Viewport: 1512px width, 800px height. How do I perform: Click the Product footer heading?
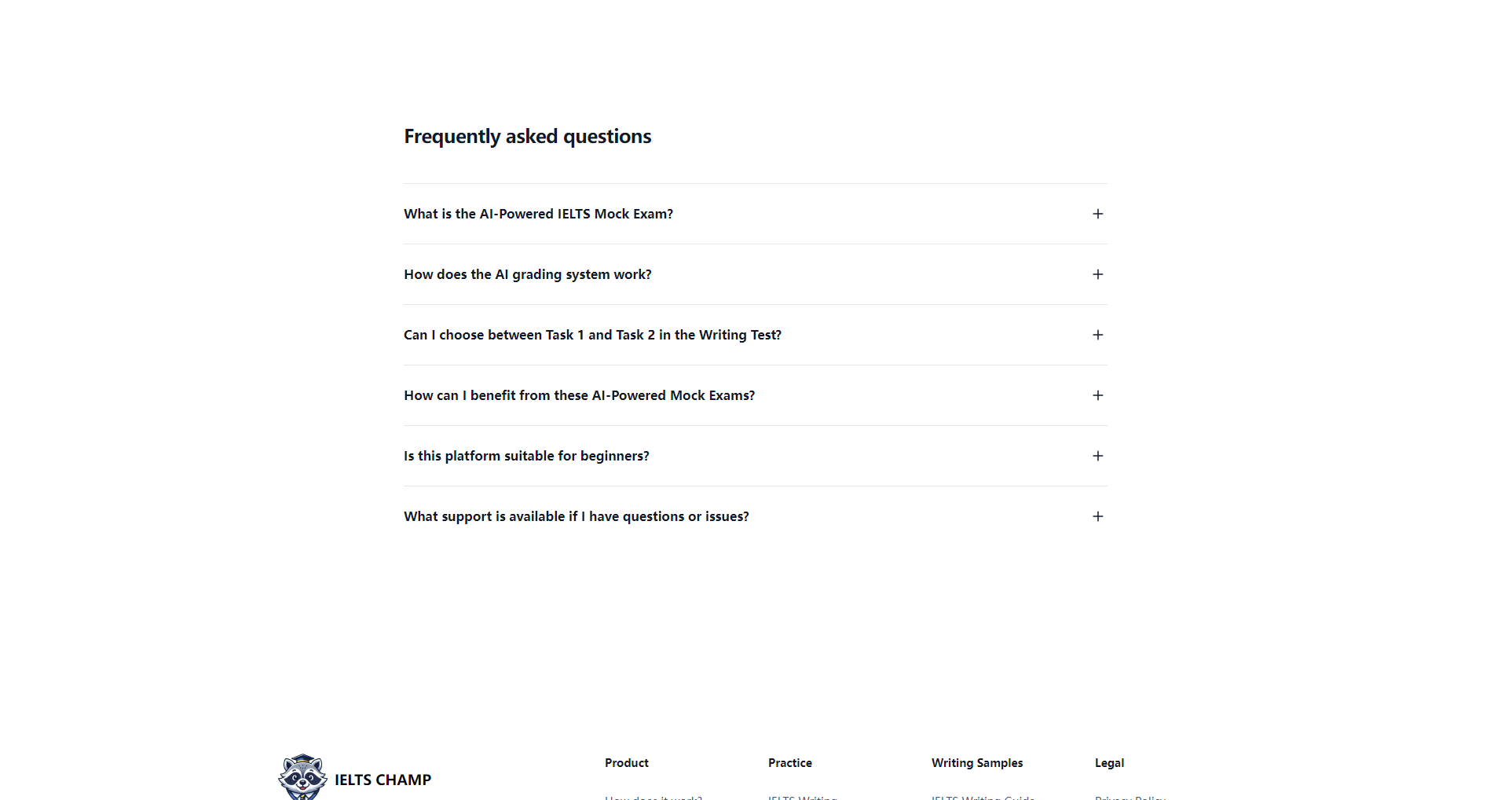pyautogui.click(x=626, y=763)
